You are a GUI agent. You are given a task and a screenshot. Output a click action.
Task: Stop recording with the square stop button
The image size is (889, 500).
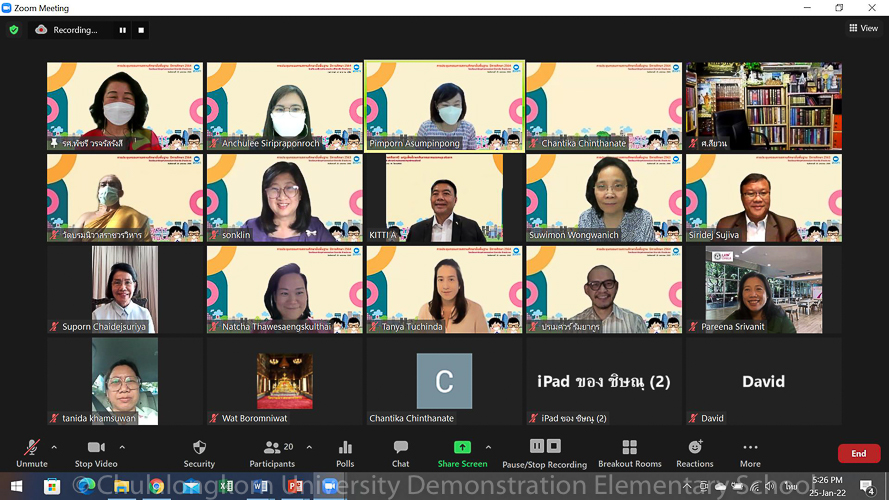[141, 30]
